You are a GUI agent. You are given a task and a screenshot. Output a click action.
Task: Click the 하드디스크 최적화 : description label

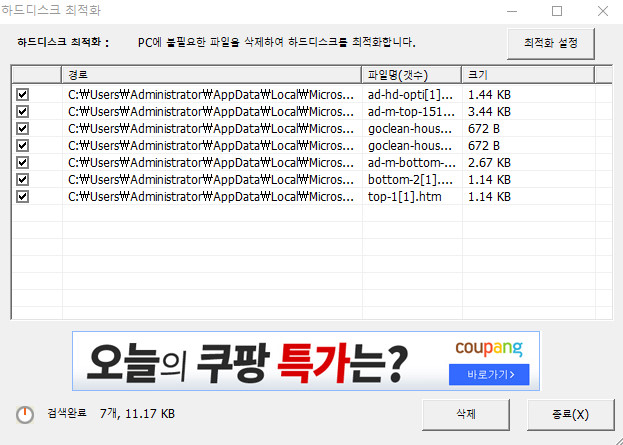pyautogui.click(x=63, y=43)
